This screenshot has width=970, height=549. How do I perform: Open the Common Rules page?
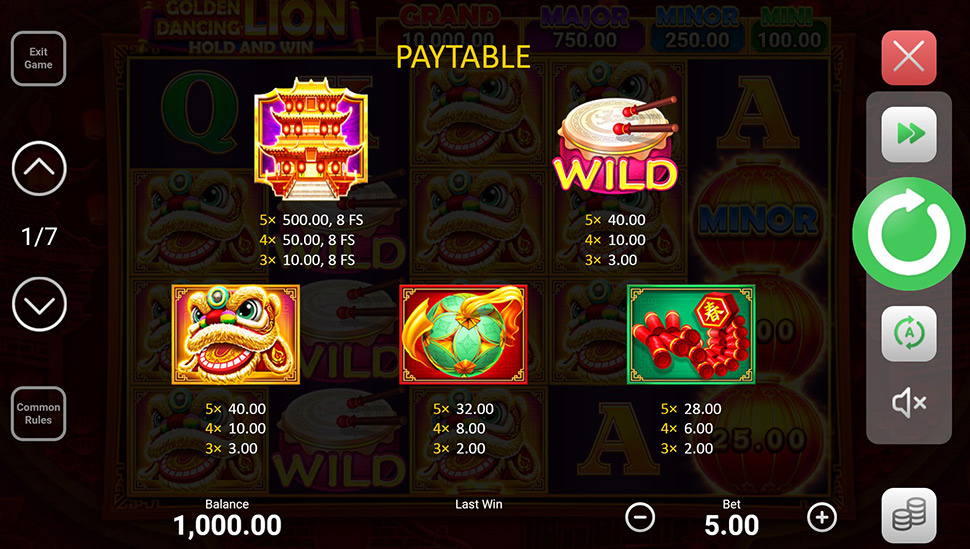[38, 413]
